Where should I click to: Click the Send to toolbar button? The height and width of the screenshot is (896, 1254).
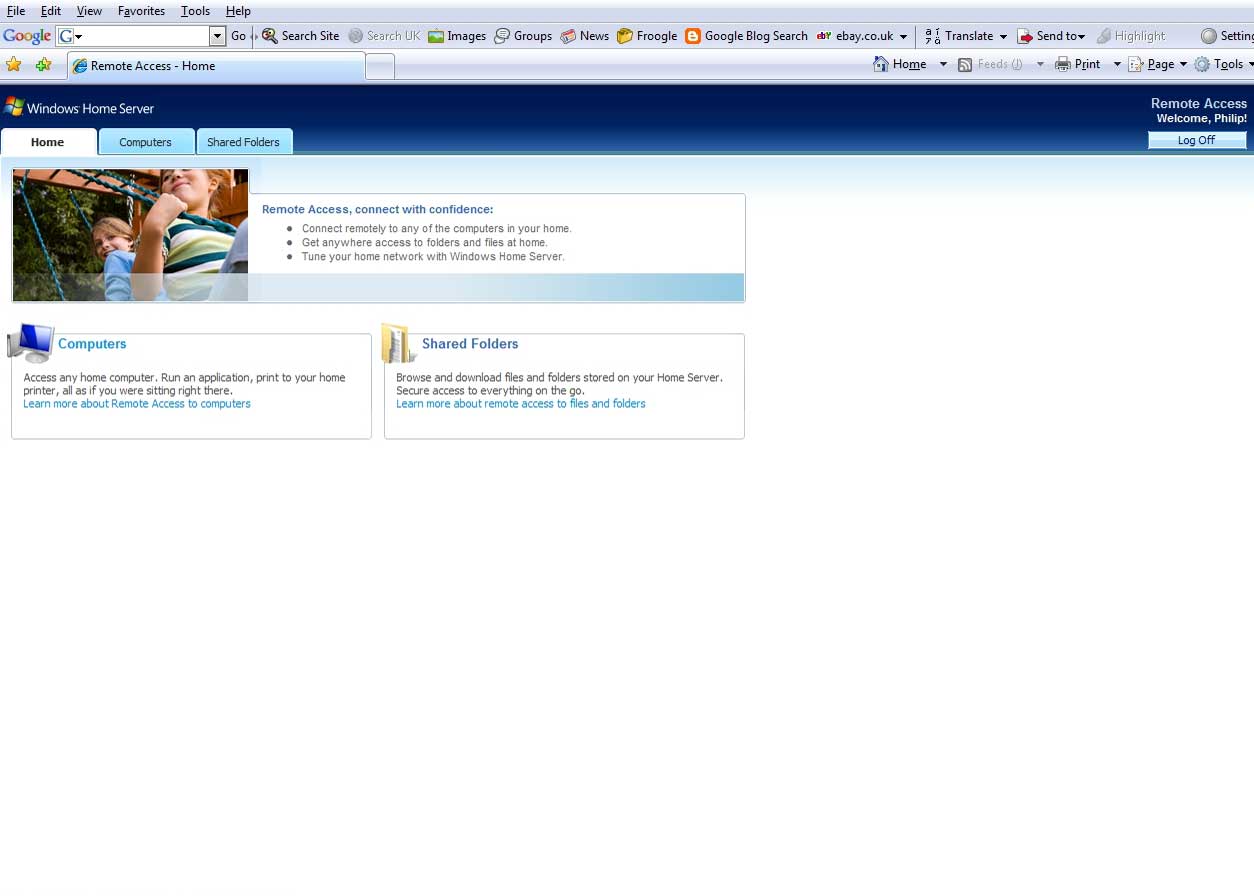(1050, 36)
